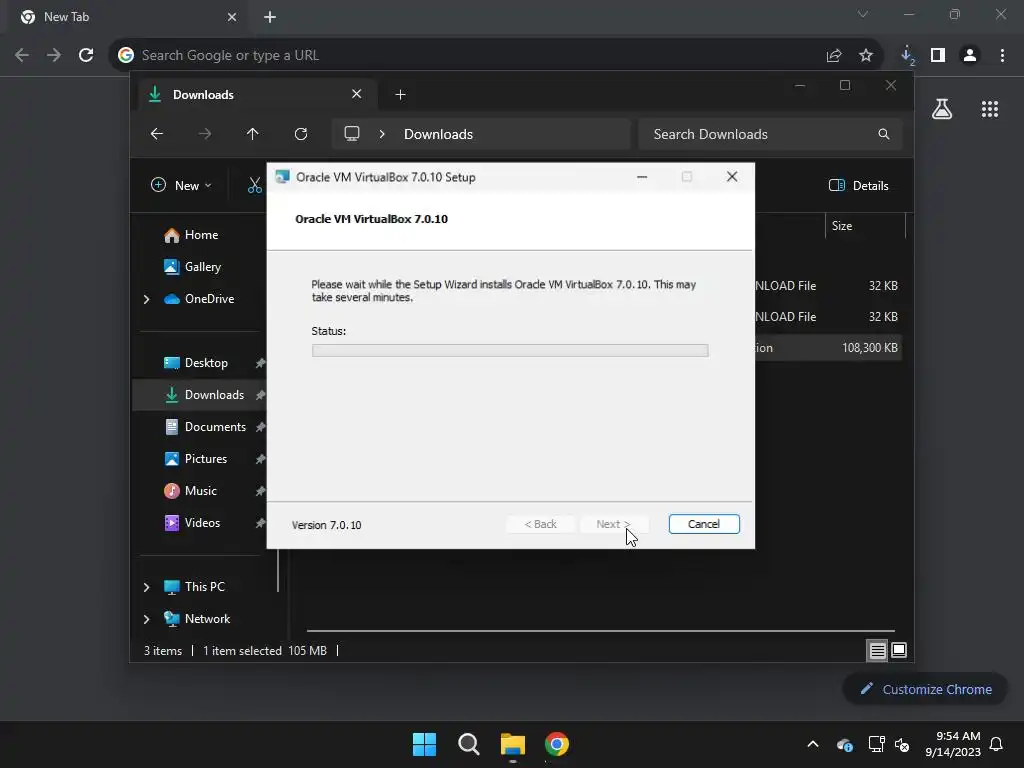Open the display/network tray icon
Image resolution: width=1024 pixels, height=768 pixels.
[876, 744]
